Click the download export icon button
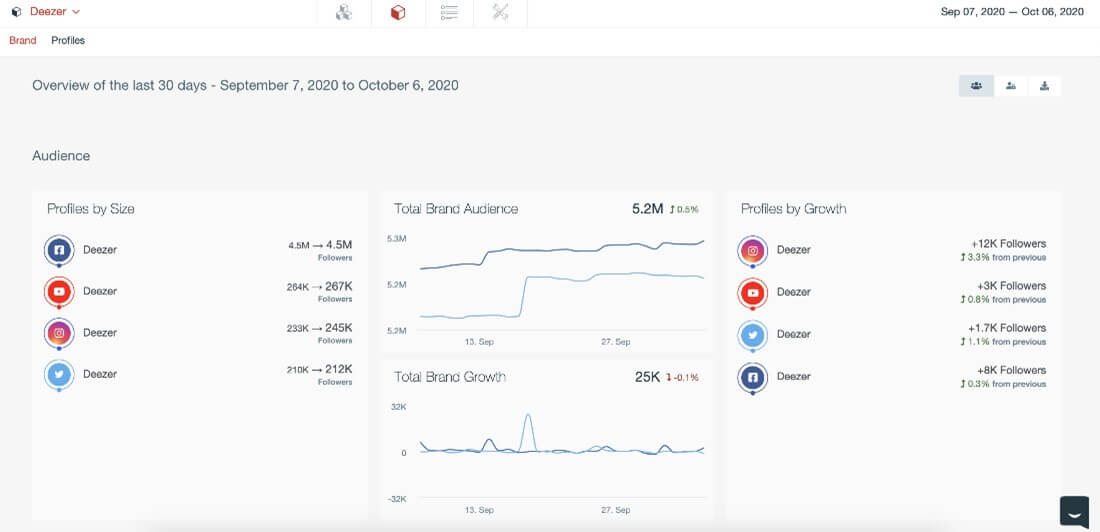Viewport: 1100px width, 532px height. pyautogui.click(x=1045, y=86)
